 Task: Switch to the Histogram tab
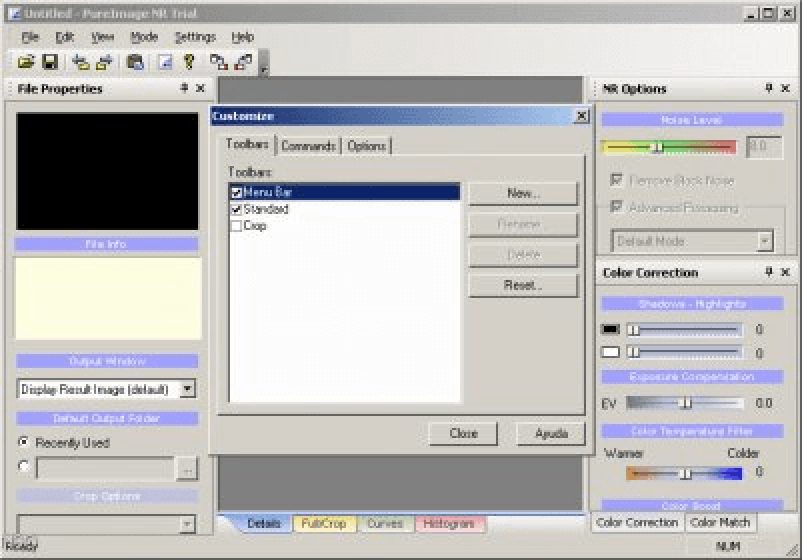(x=449, y=523)
